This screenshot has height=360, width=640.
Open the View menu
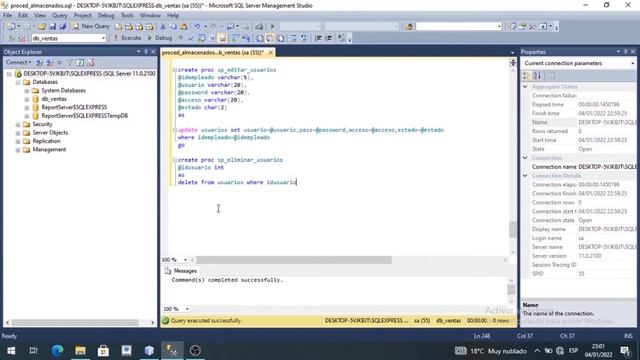tap(40, 16)
